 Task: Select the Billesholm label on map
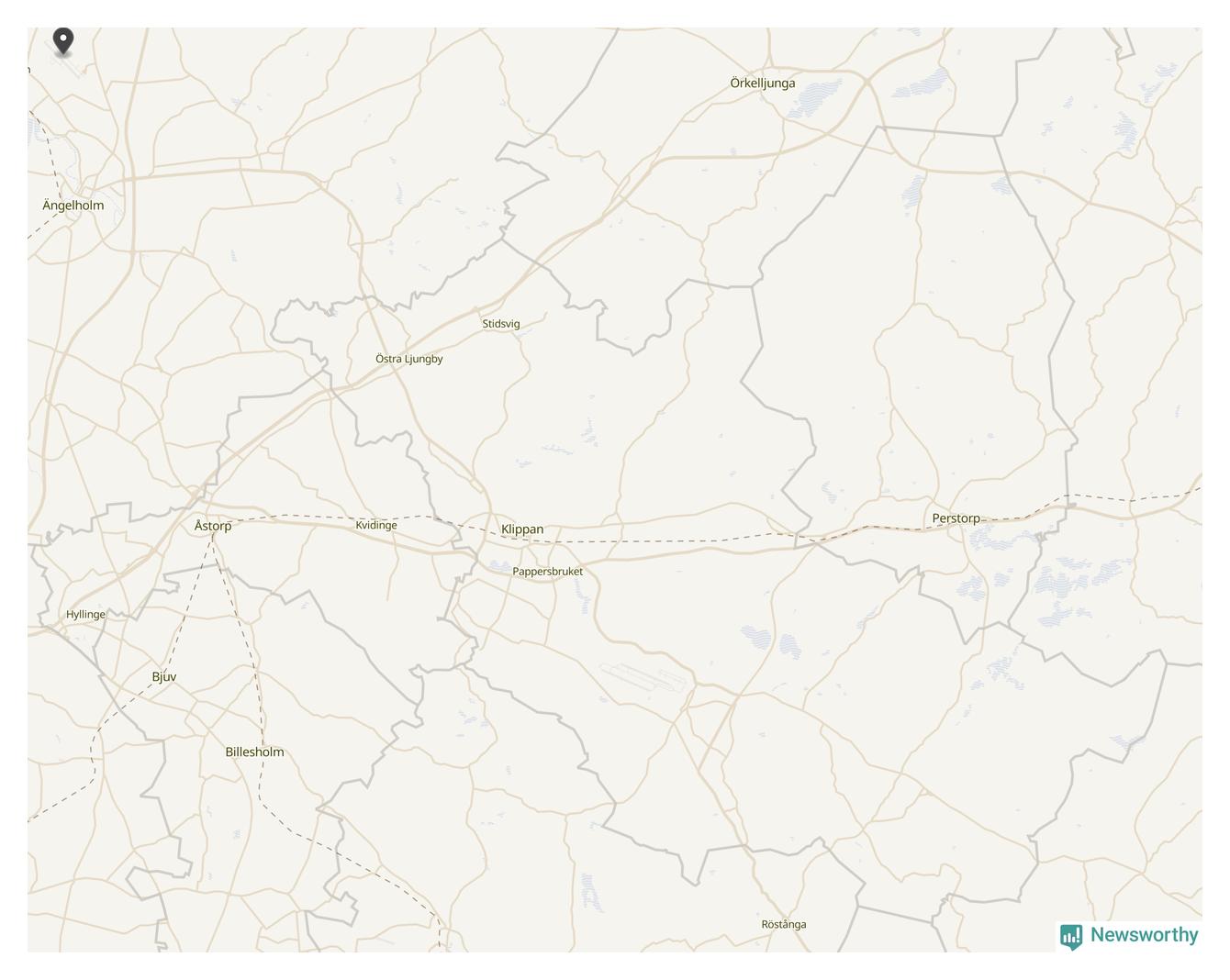click(x=254, y=752)
